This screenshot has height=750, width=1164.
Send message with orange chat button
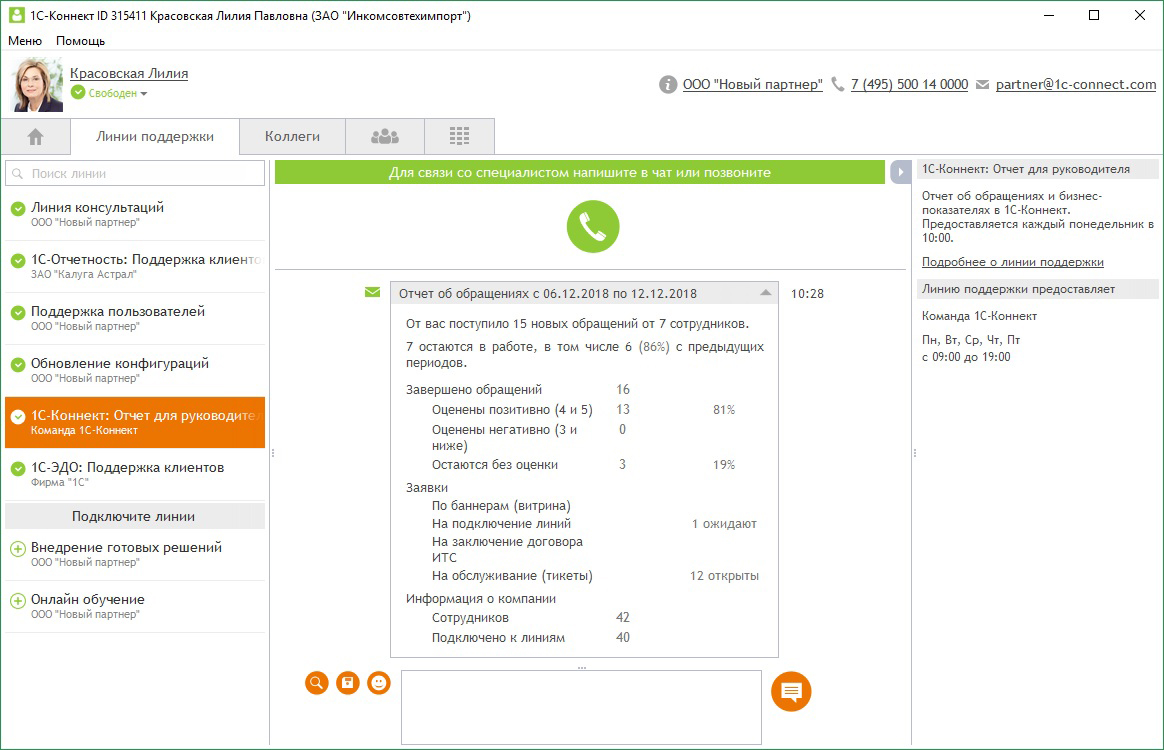coord(791,692)
